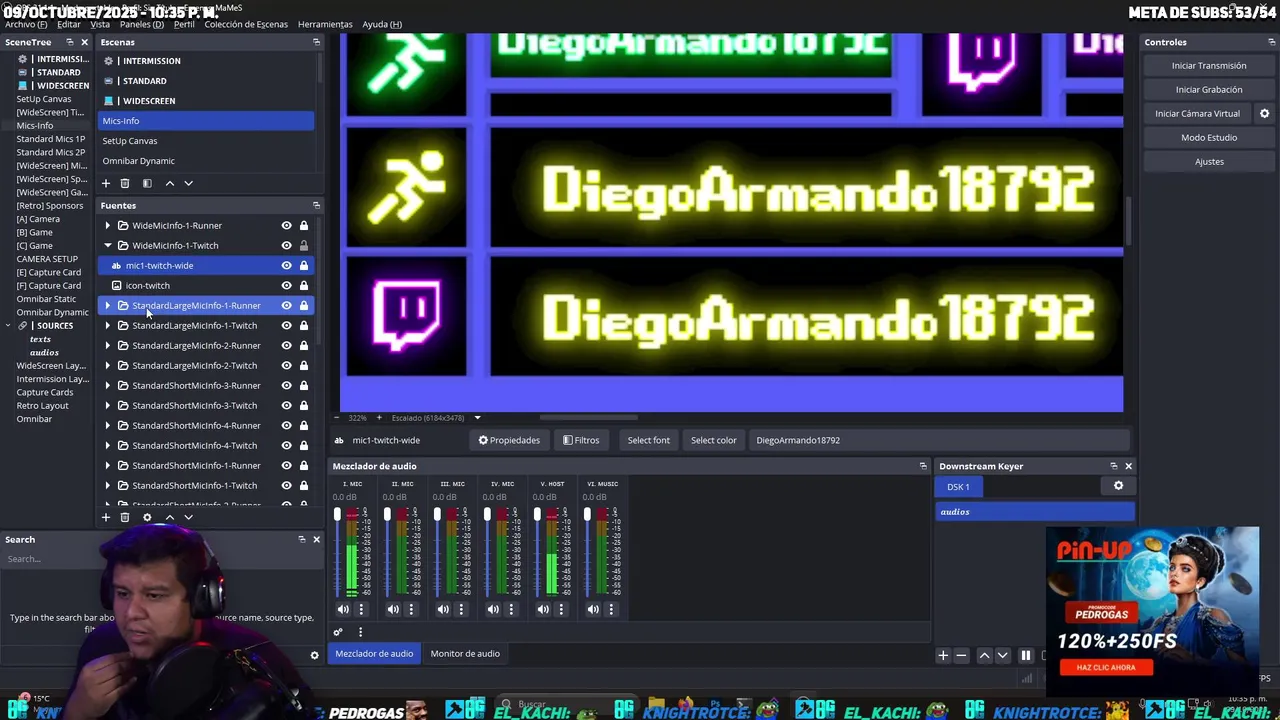
Task: Open the Herramientas menu
Action: click(325, 24)
